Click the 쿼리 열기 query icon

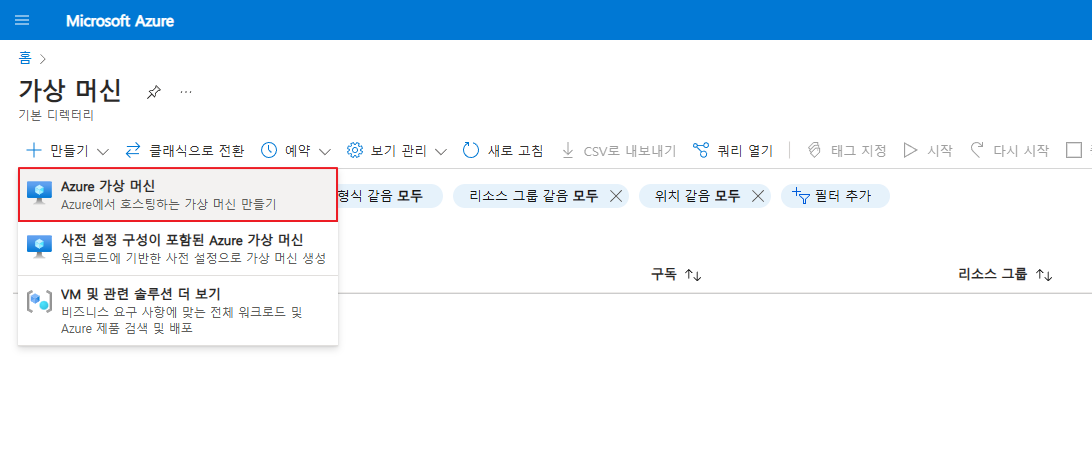pyautogui.click(x=701, y=150)
